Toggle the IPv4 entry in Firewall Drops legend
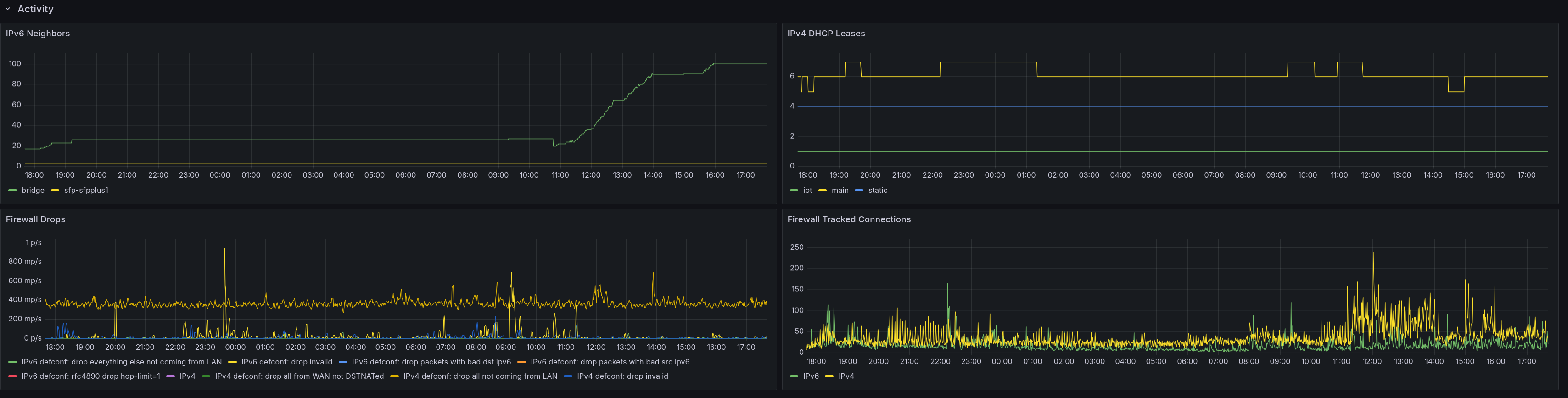 [187, 376]
